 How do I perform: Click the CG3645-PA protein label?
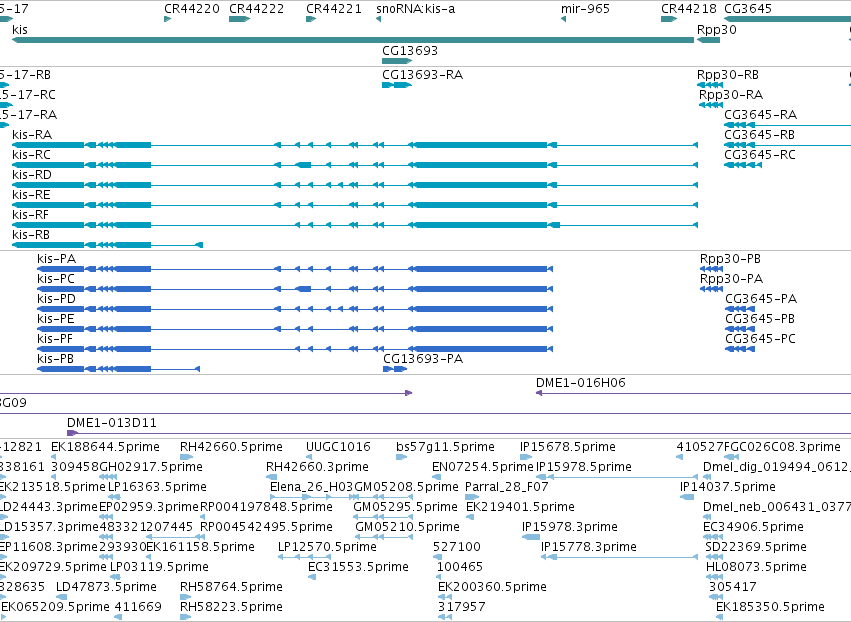761,299
